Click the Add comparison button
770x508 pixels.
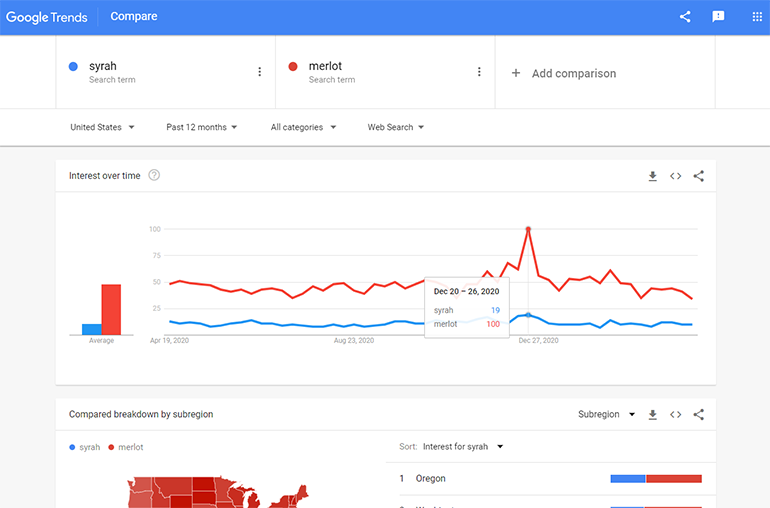point(564,73)
